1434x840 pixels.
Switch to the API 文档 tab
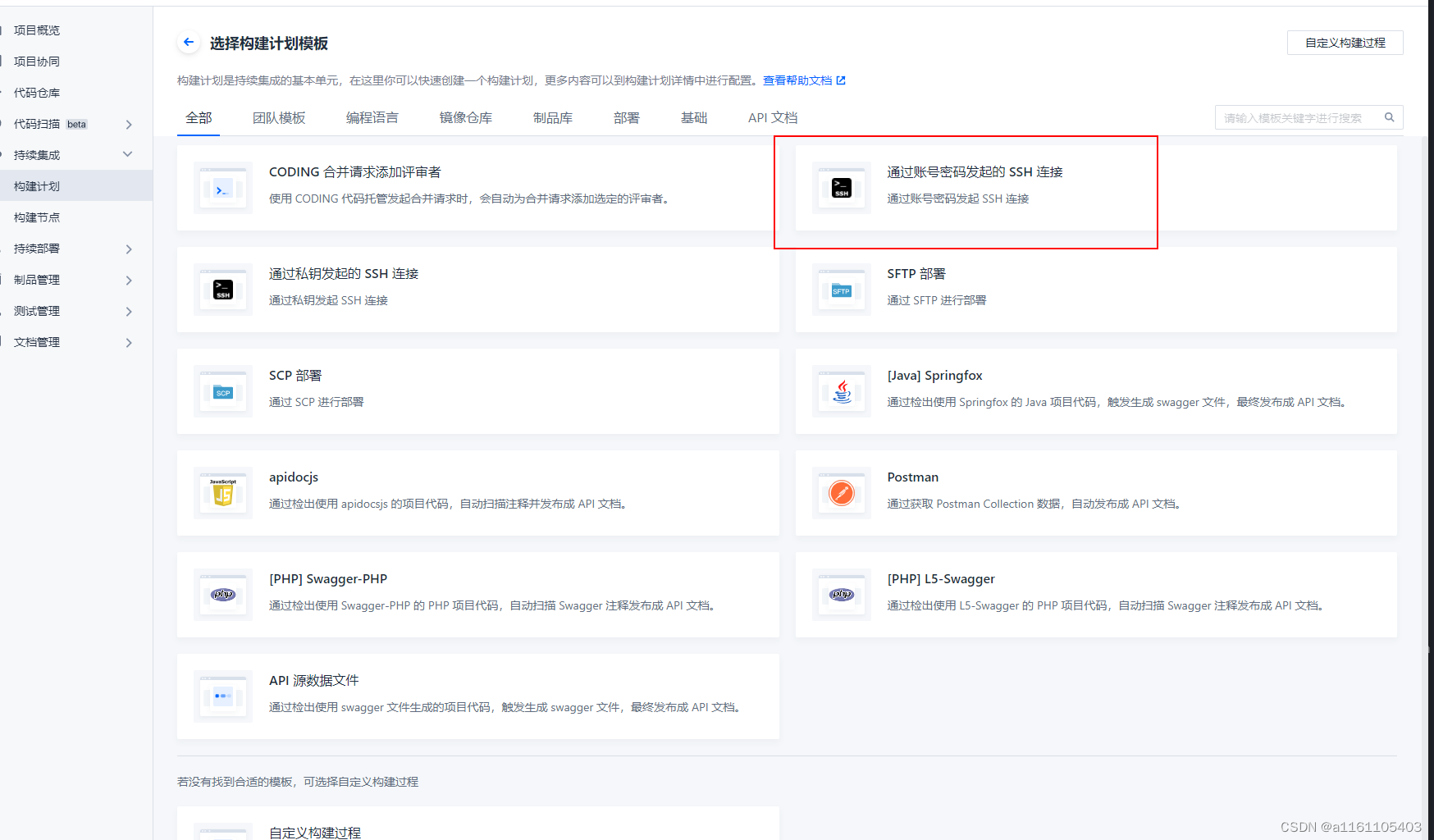click(x=773, y=117)
